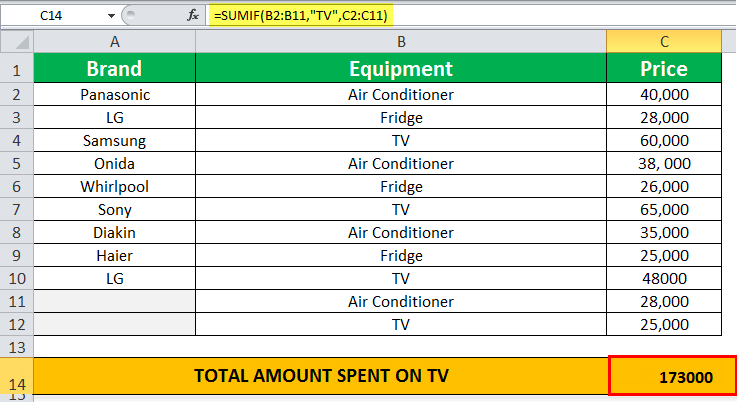Viewport: 737px width, 402px height.
Task: Select cell with price 60,000
Action: pos(664,140)
